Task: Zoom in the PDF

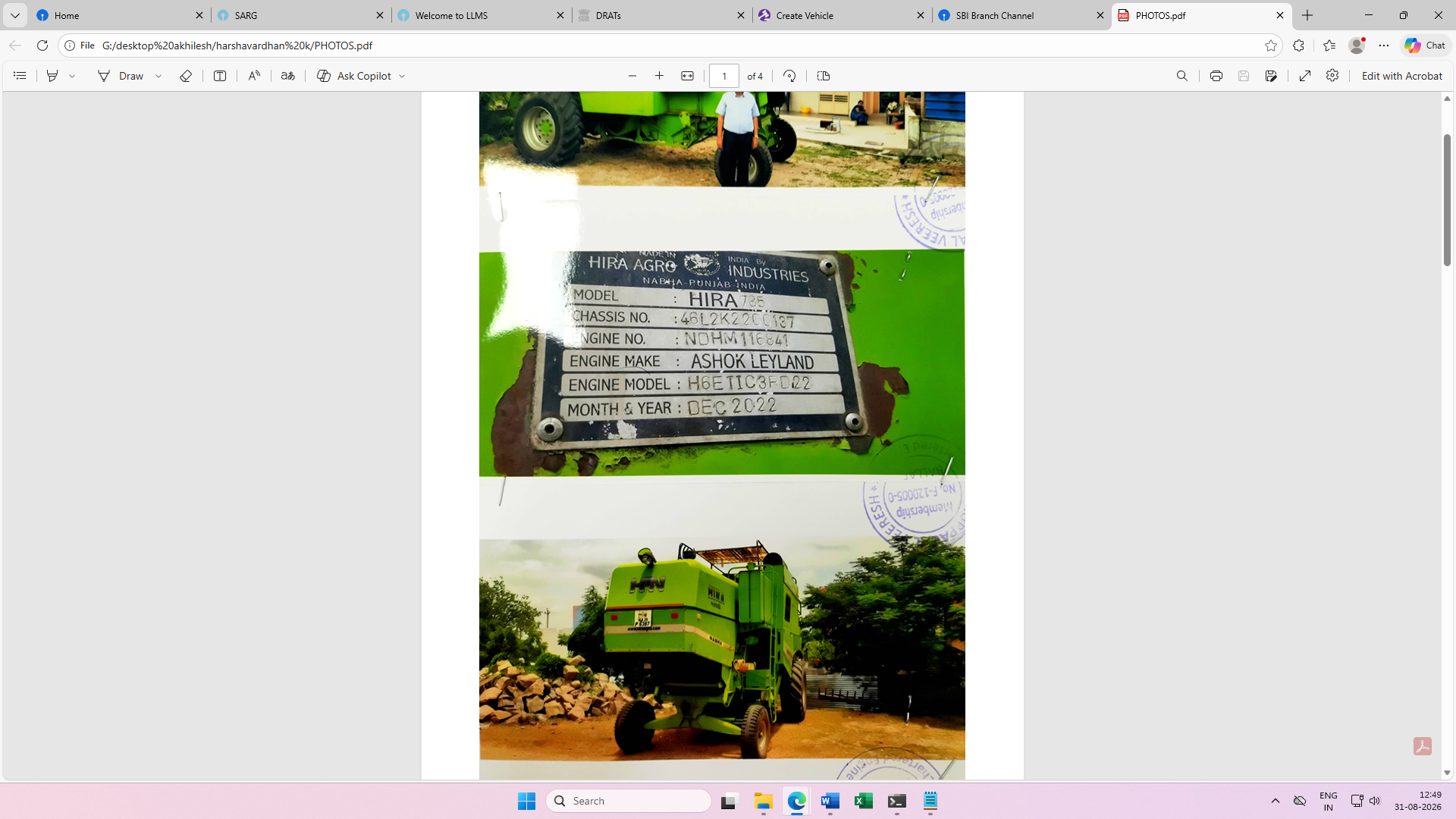Action: point(660,76)
